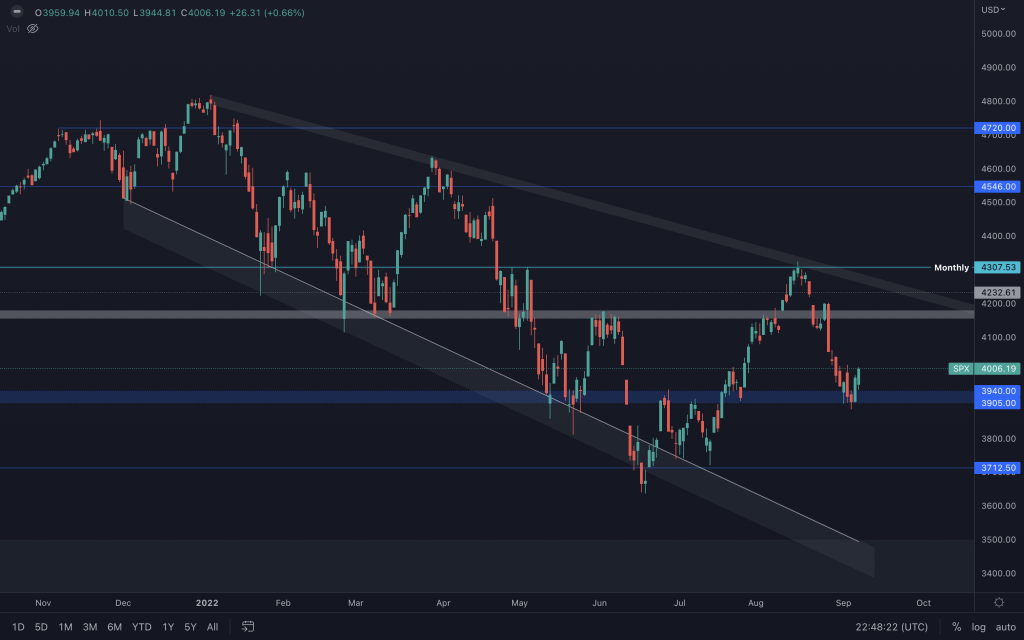Select the 1D time range
Screen dimensions: 1024x640
[18, 627]
